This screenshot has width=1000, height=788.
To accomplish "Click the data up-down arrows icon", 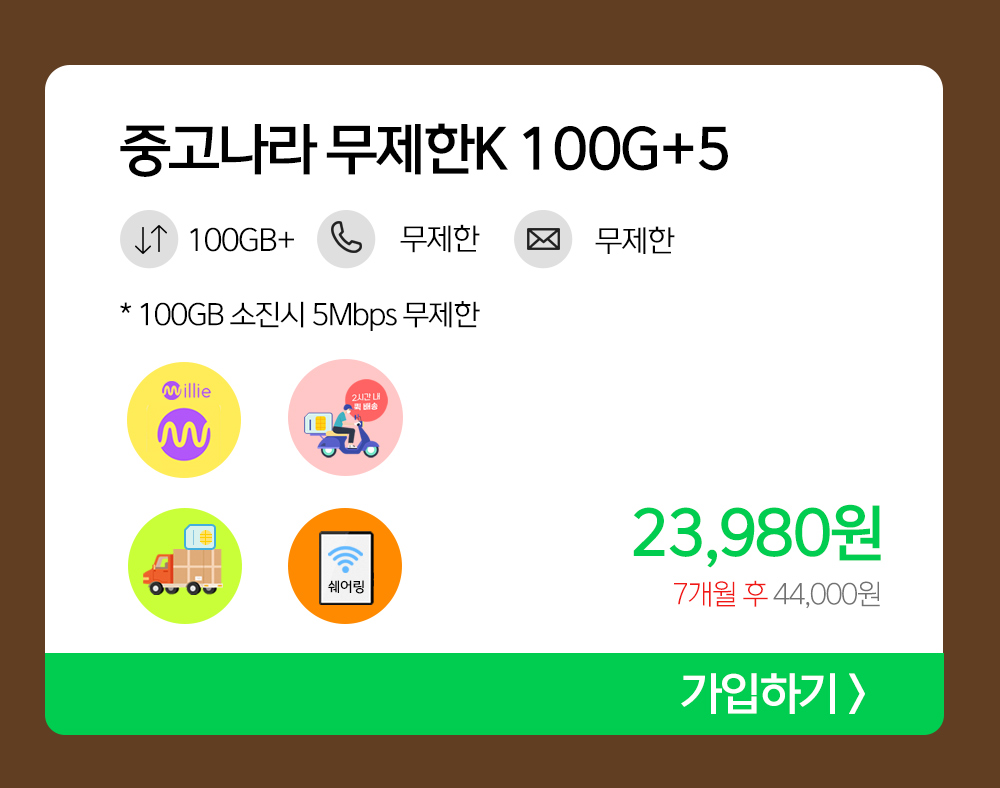I will (x=149, y=239).
